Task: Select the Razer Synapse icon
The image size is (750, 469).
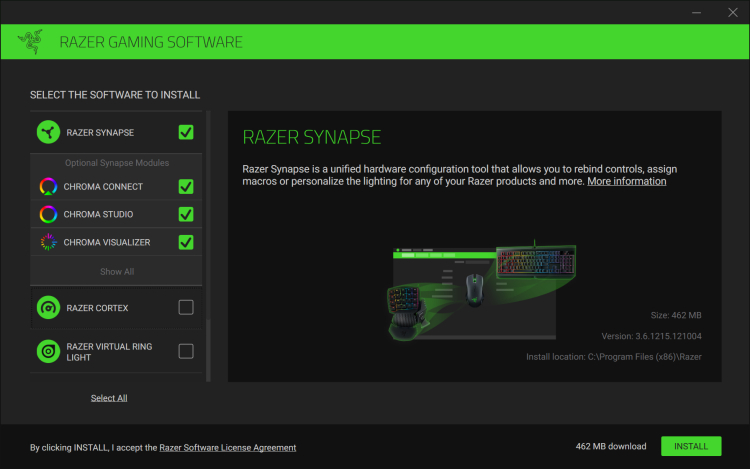Action: (48, 132)
